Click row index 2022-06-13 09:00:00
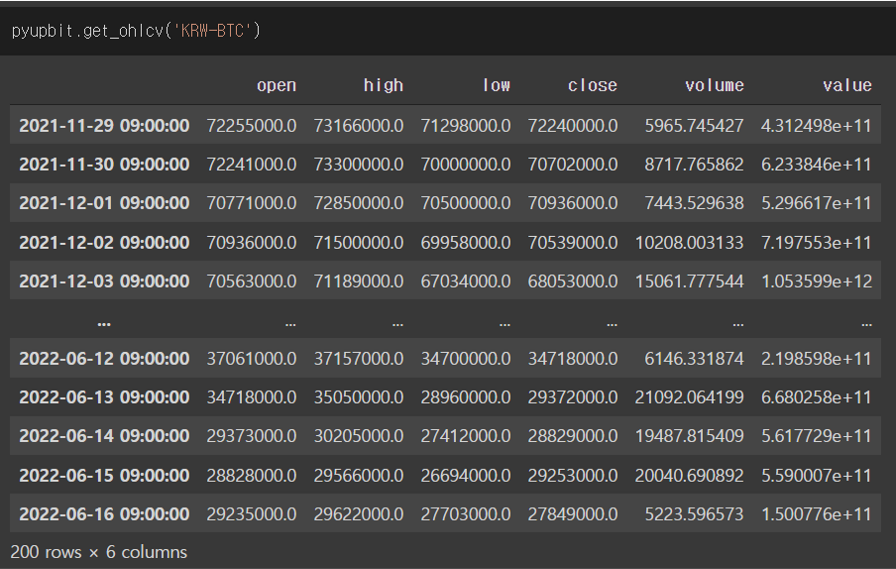 coord(104,398)
